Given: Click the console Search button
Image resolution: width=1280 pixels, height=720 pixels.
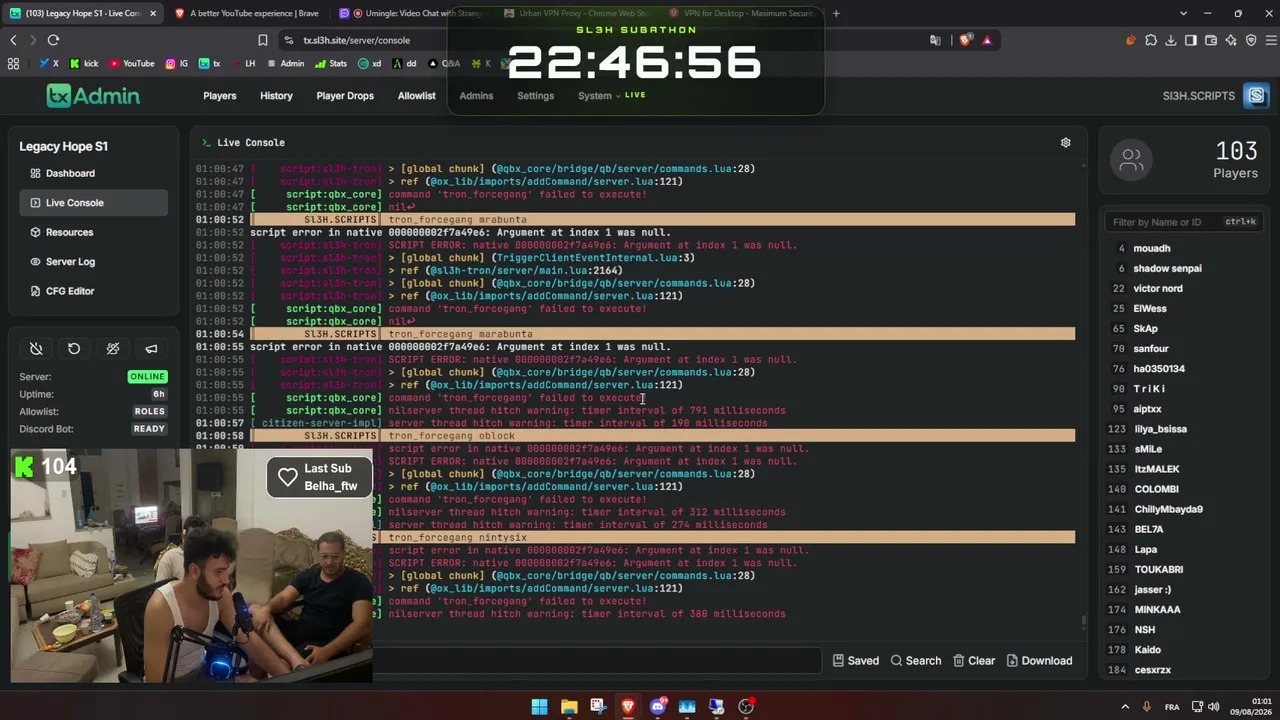Looking at the screenshot, I should click(x=916, y=661).
